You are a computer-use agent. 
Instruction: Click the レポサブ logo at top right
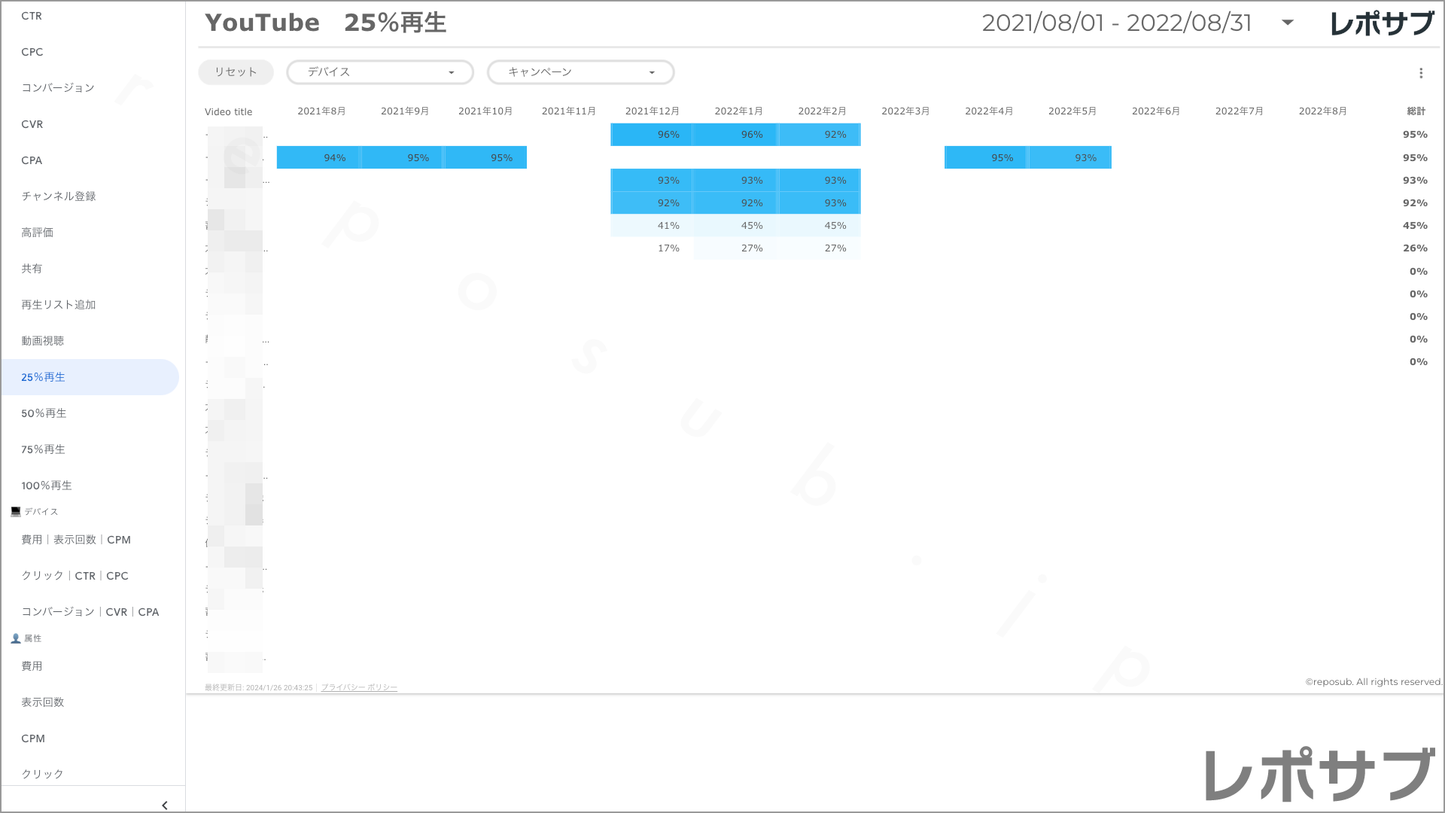(1381, 24)
